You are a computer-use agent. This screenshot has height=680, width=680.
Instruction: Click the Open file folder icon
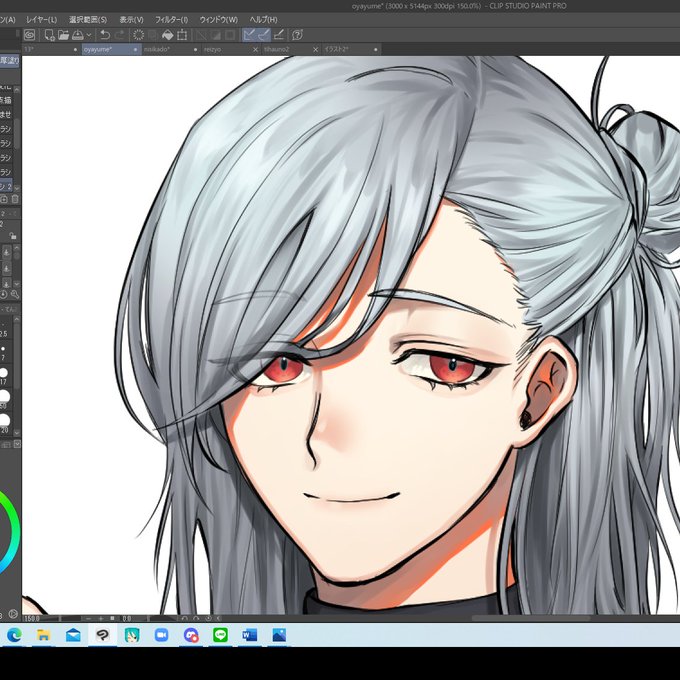click(x=63, y=35)
